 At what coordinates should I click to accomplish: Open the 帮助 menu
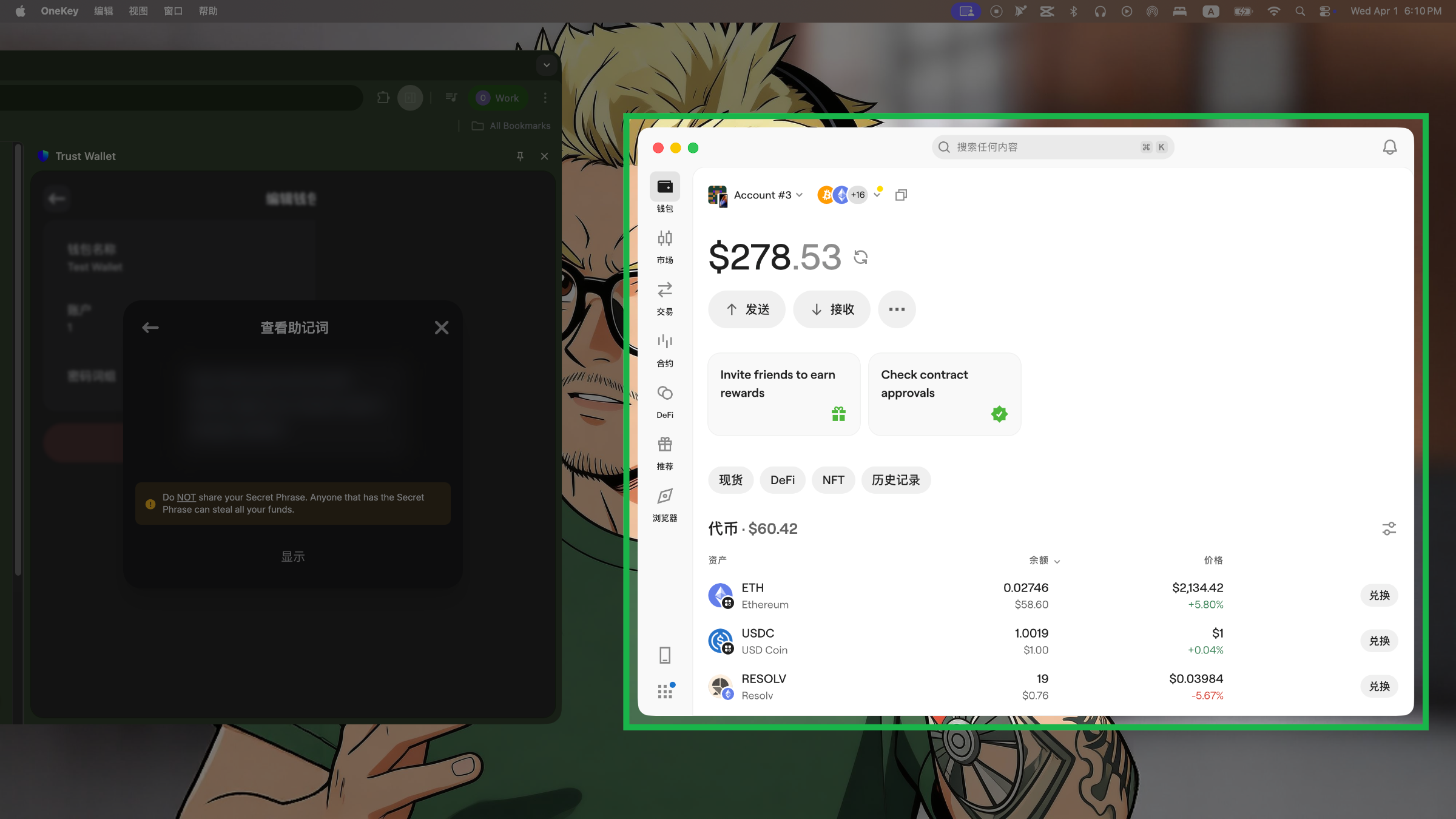[208, 11]
